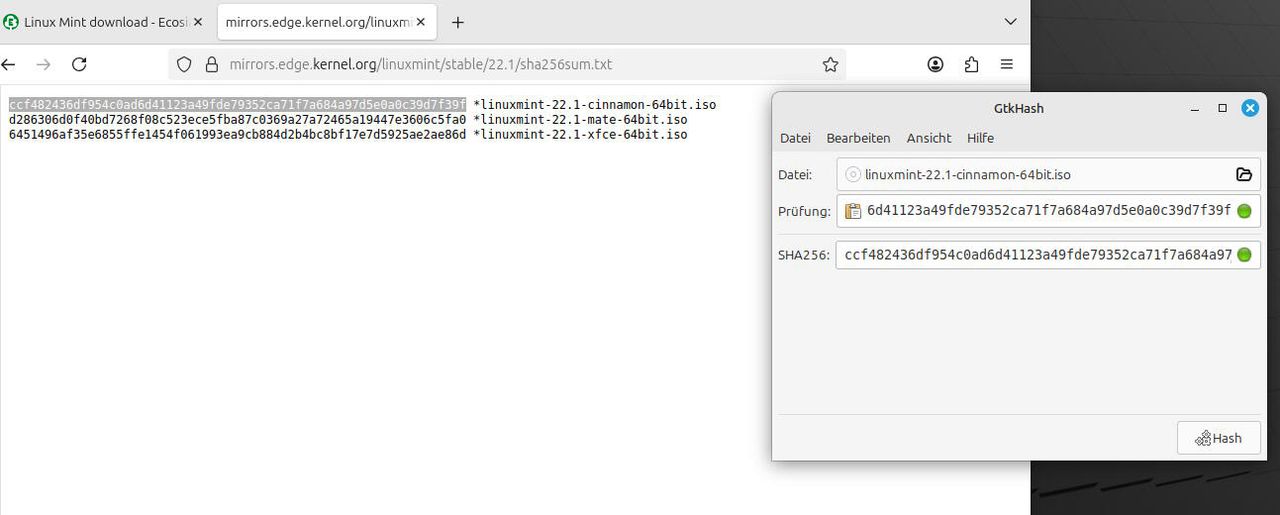1280x515 pixels.
Task: Click the Datei file chooser field
Action: [1048, 174]
